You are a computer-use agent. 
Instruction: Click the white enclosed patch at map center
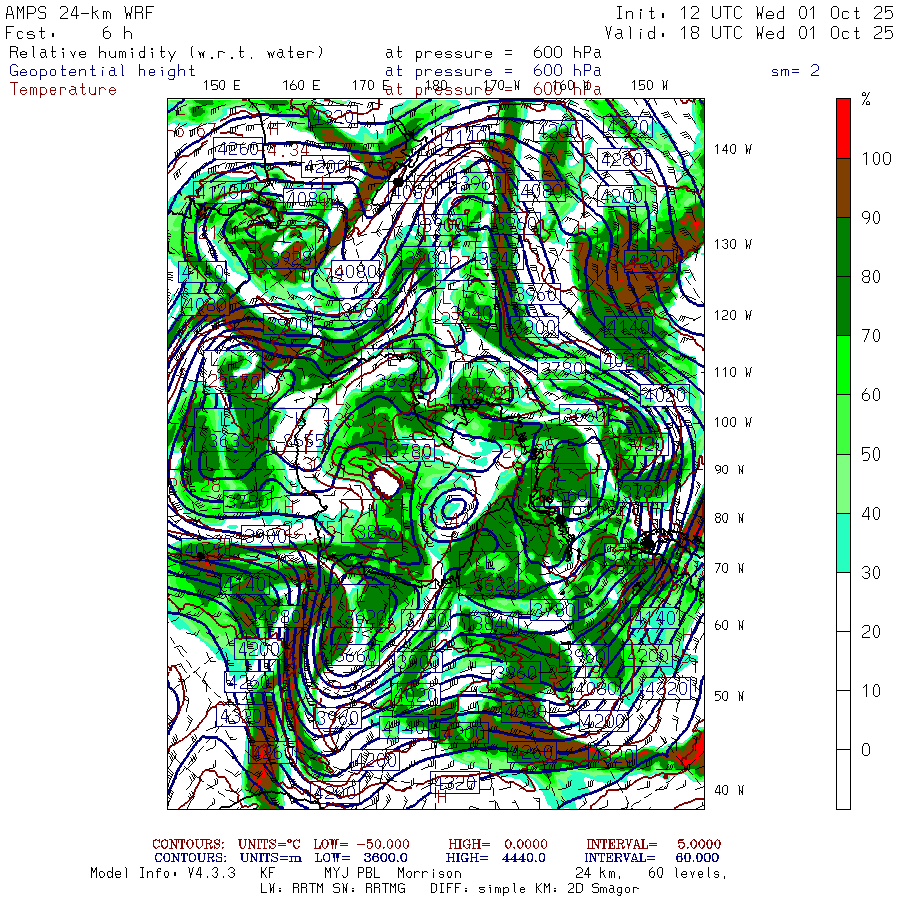tap(384, 483)
